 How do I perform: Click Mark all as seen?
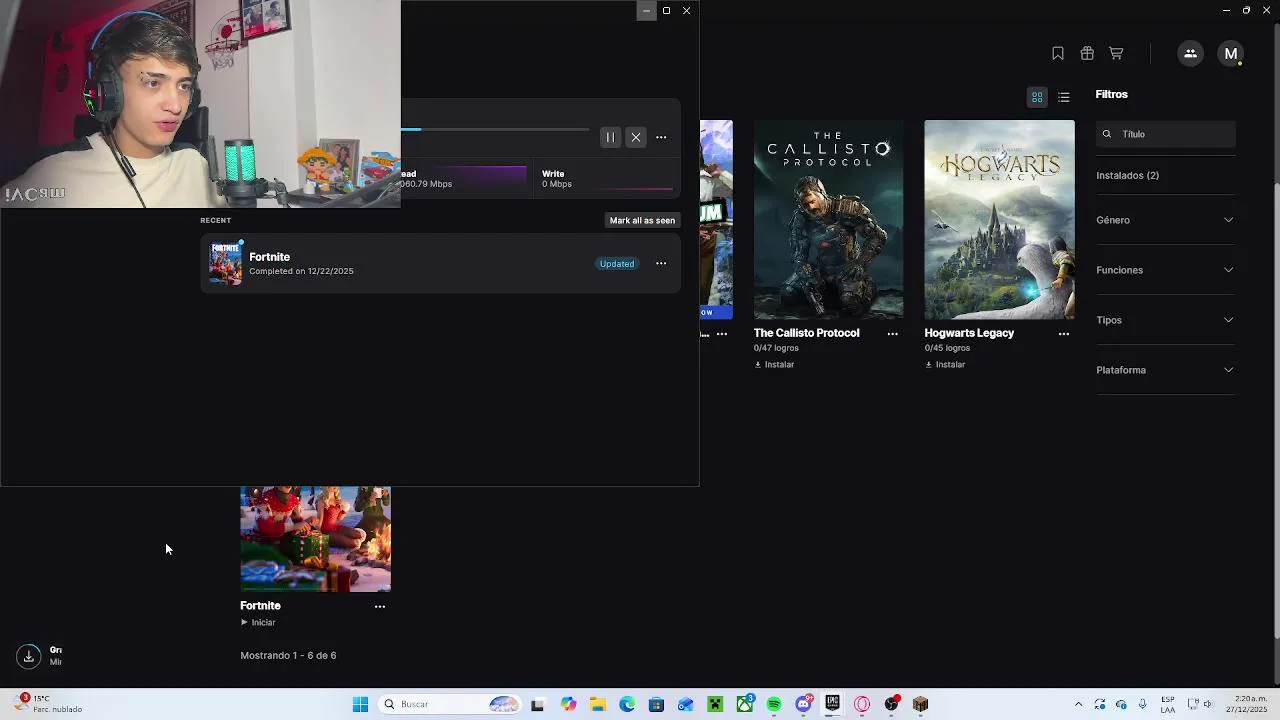(642, 220)
